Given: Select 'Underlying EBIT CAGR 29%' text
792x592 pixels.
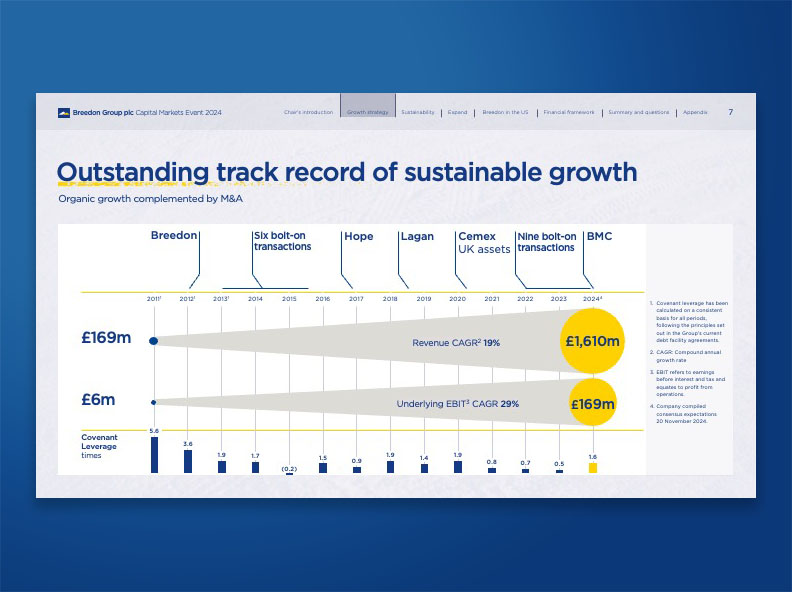Looking at the screenshot, I should (458, 404).
